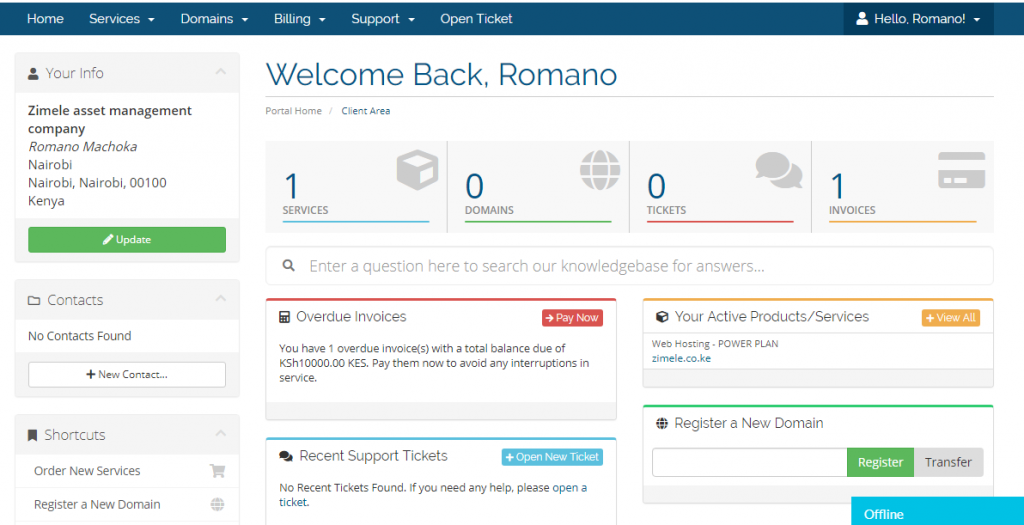This screenshot has height=525, width=1024.
Task: Collapse the Contacts panel chevron
Action: click(x=220, y=300)
